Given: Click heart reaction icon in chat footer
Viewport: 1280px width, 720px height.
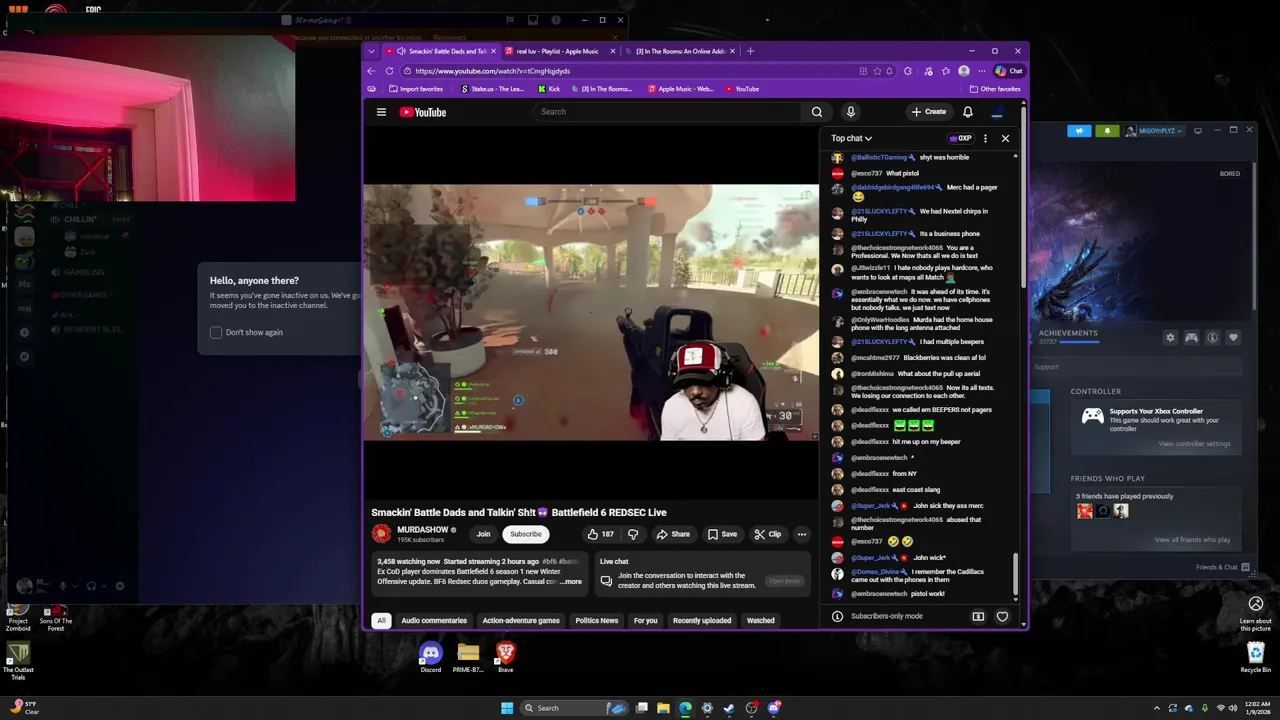Looking at the screenshot, I should (1002, 616).
